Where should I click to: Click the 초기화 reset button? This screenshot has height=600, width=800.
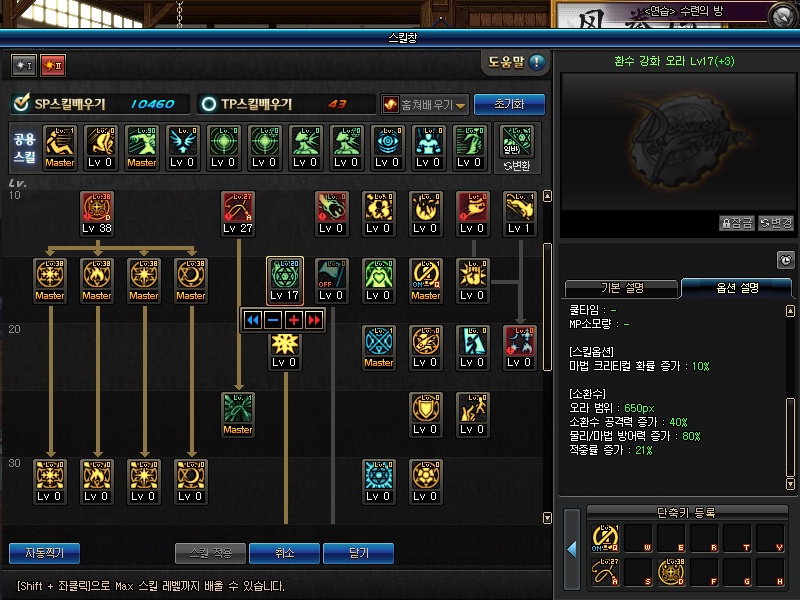pyautogui.click(x=509, y=104)
